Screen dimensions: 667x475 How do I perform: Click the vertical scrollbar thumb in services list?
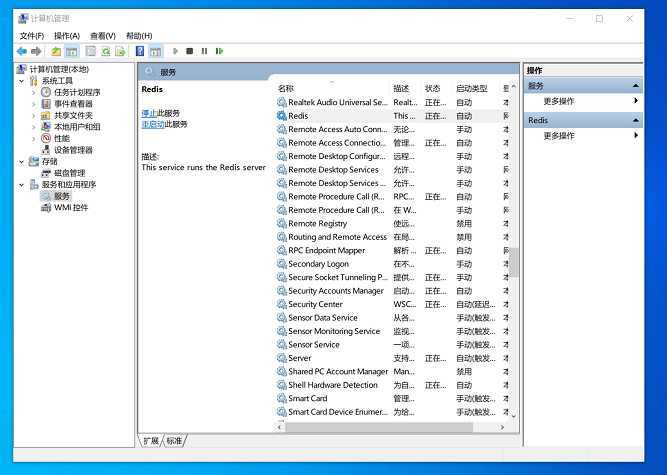coord(514,262)
